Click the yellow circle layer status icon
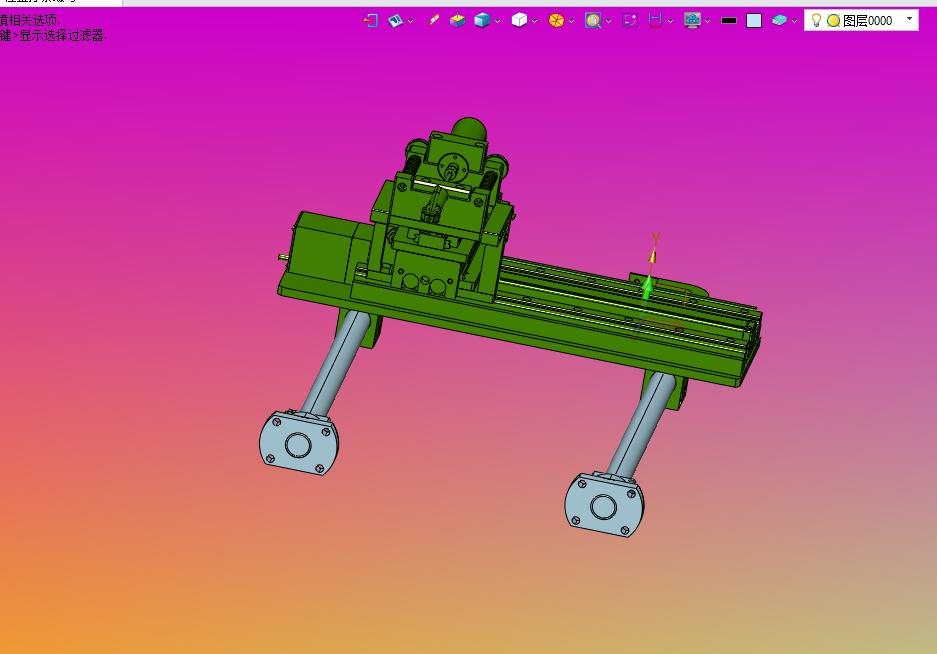This screenshot has width=937, height=654. (834, 21)
